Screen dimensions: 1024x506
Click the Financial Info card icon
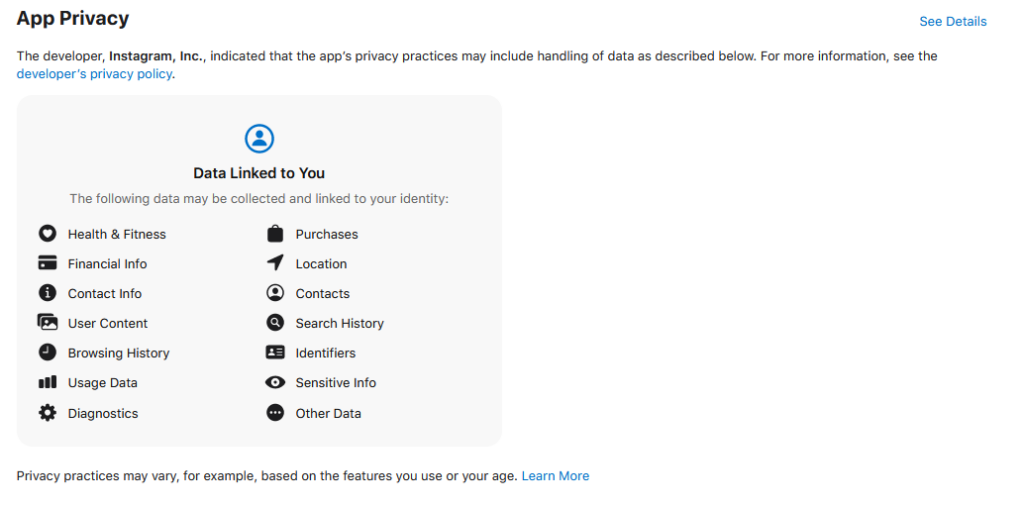[47, 264]
